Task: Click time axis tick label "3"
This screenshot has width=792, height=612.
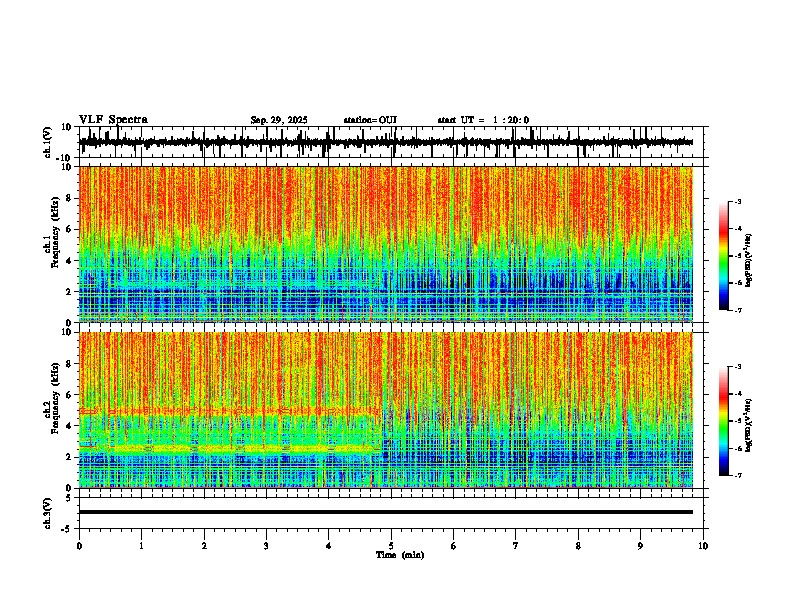Action: click(266, 546)
